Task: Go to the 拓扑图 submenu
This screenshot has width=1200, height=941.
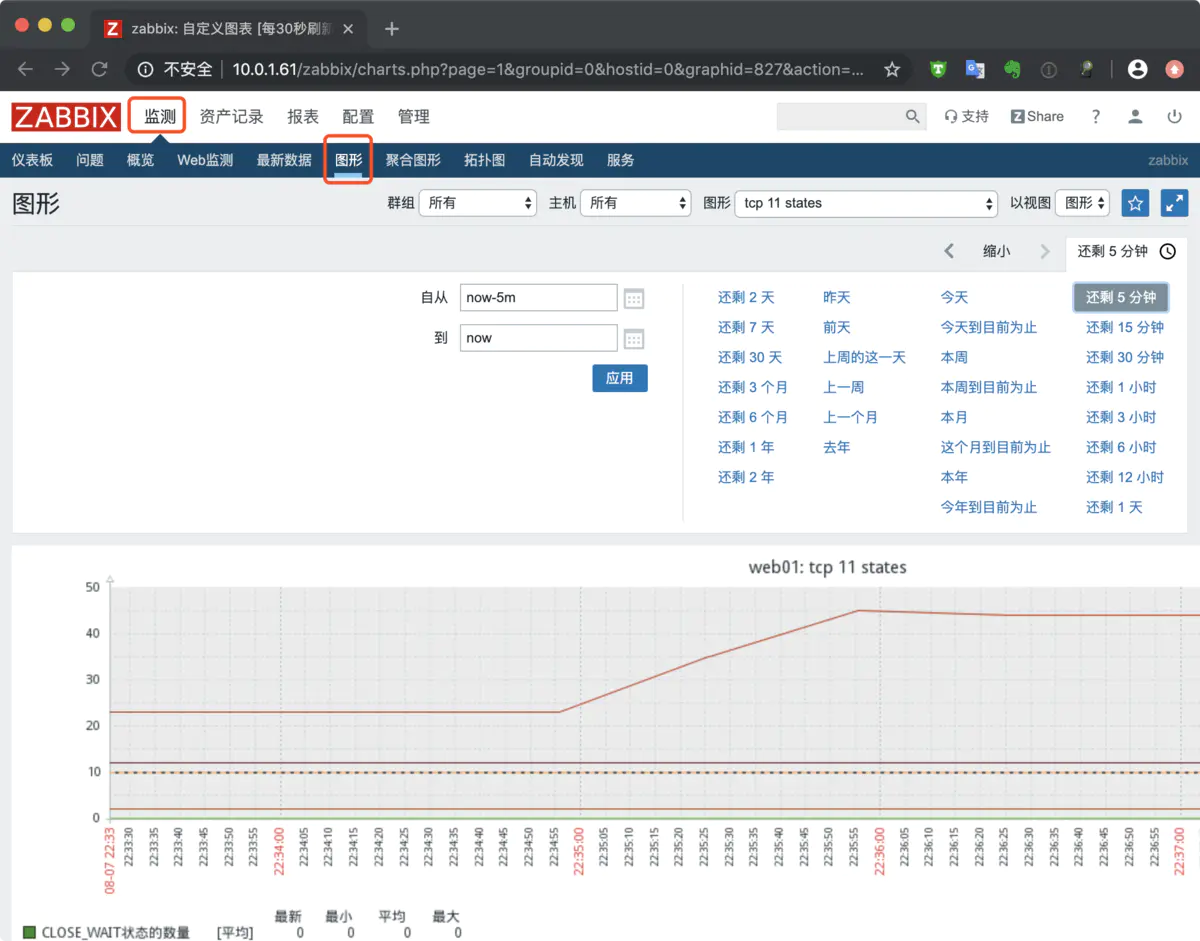Action: (484, 160)
